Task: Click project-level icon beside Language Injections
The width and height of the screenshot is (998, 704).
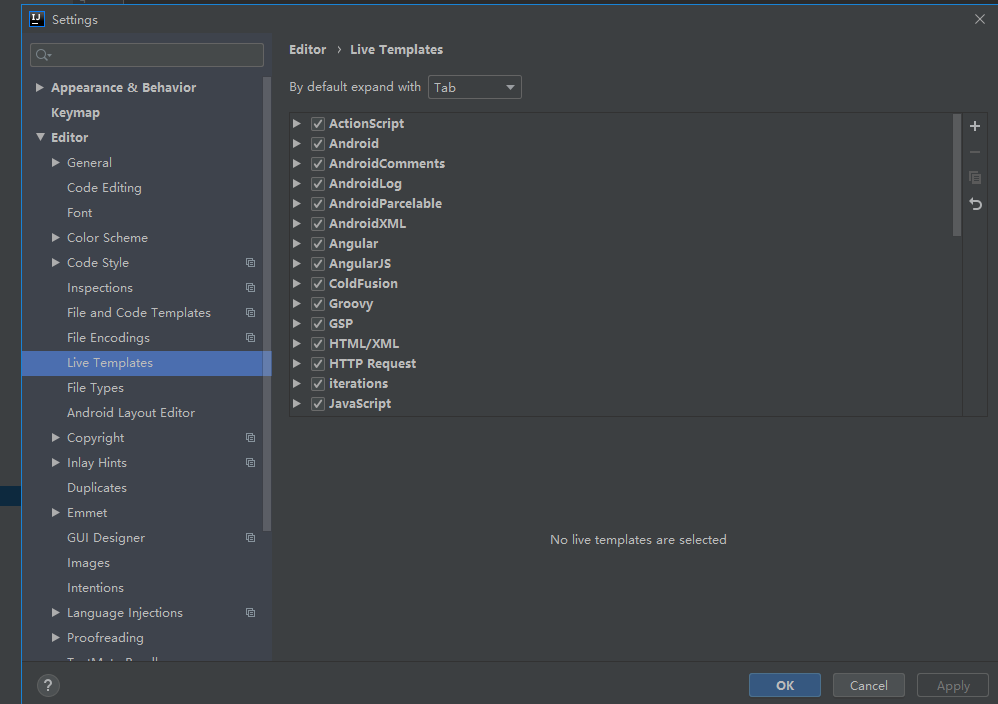Action: [x=250, y=612]
